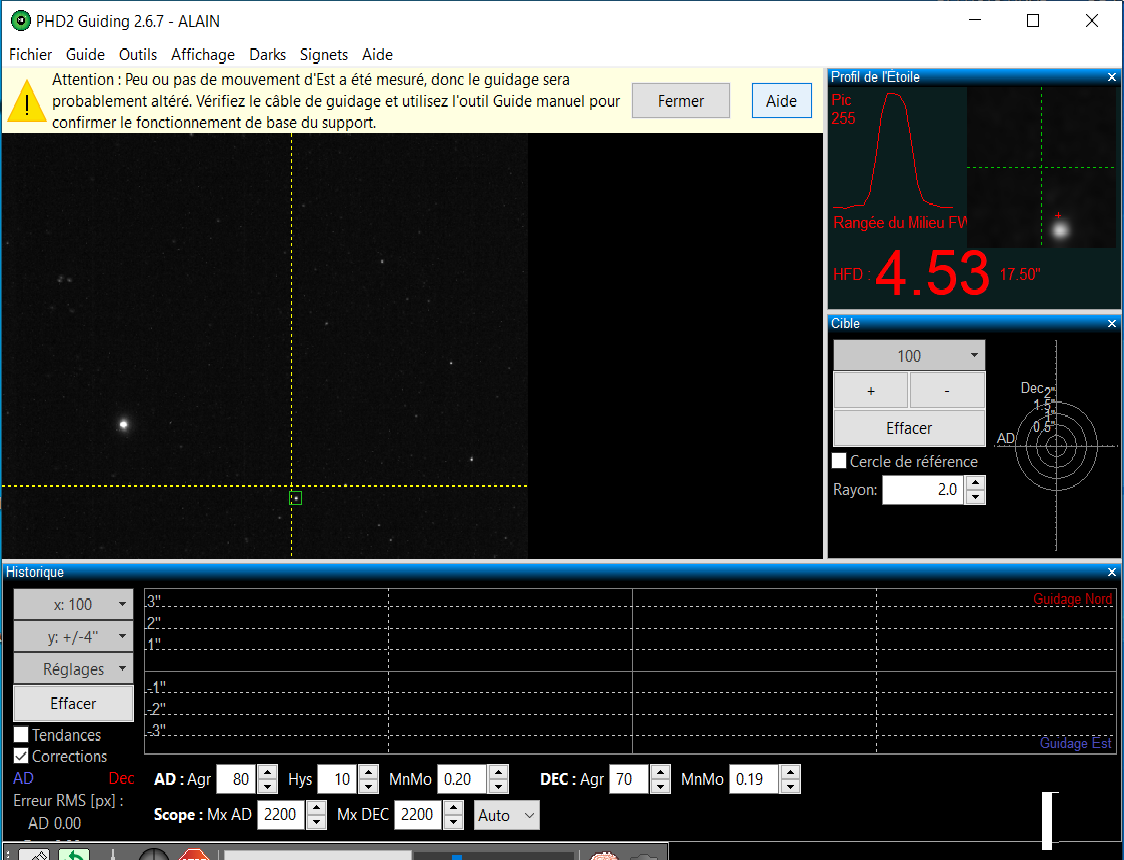Tick the Cercle de référence checkbox
The image size is (1124, 860).
point(839,461)
